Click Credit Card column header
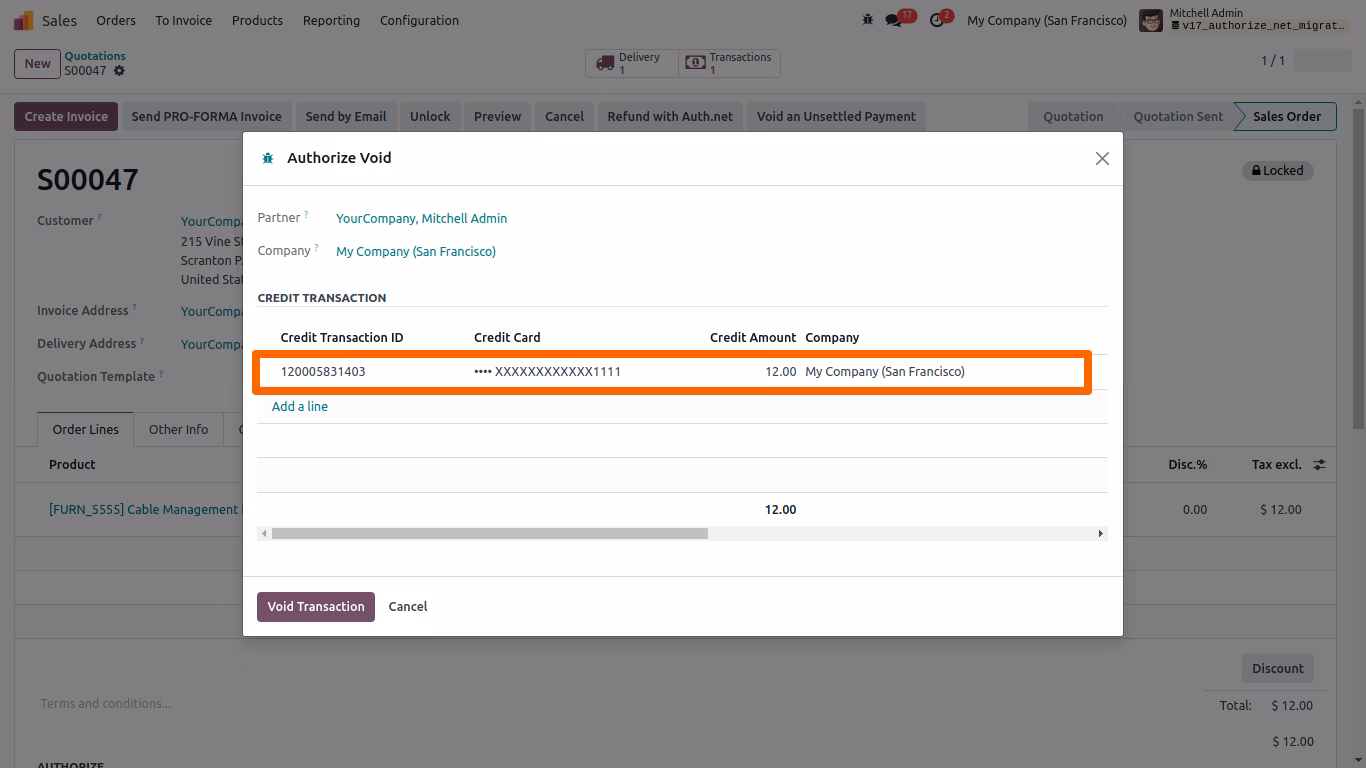The image size is (1366, 768). [507, 338]
